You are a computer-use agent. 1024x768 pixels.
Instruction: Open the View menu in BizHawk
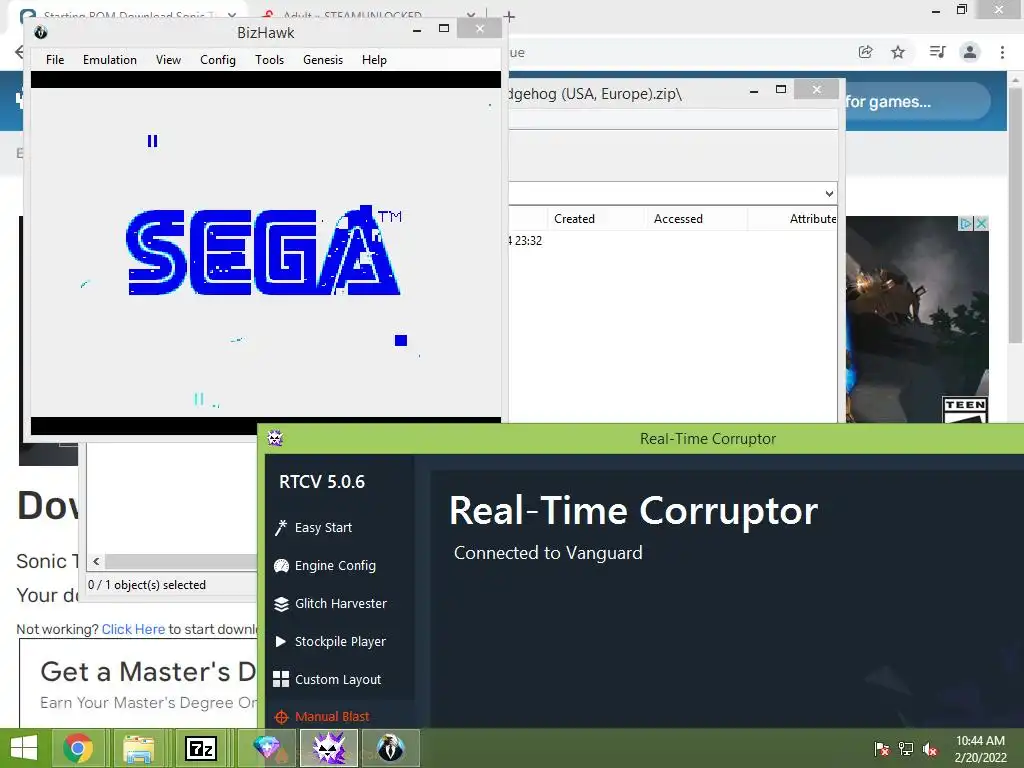(x=168, y=59)
